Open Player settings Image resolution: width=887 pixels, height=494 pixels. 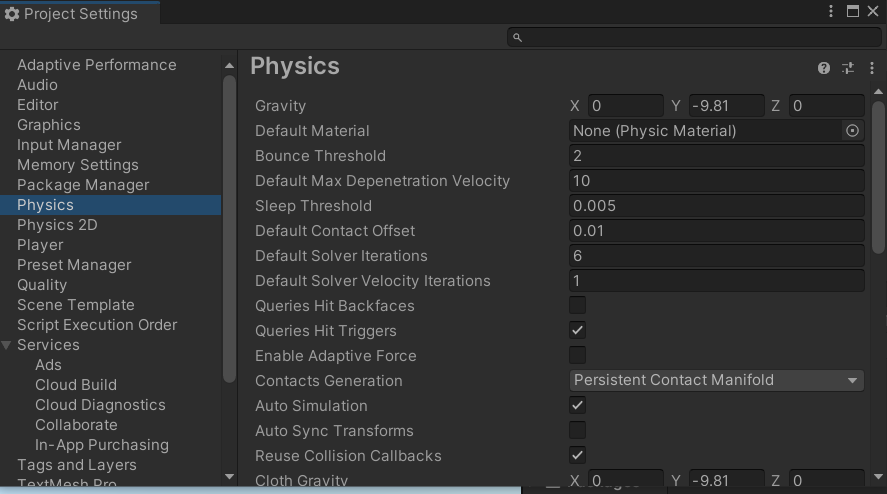[40, 245]
